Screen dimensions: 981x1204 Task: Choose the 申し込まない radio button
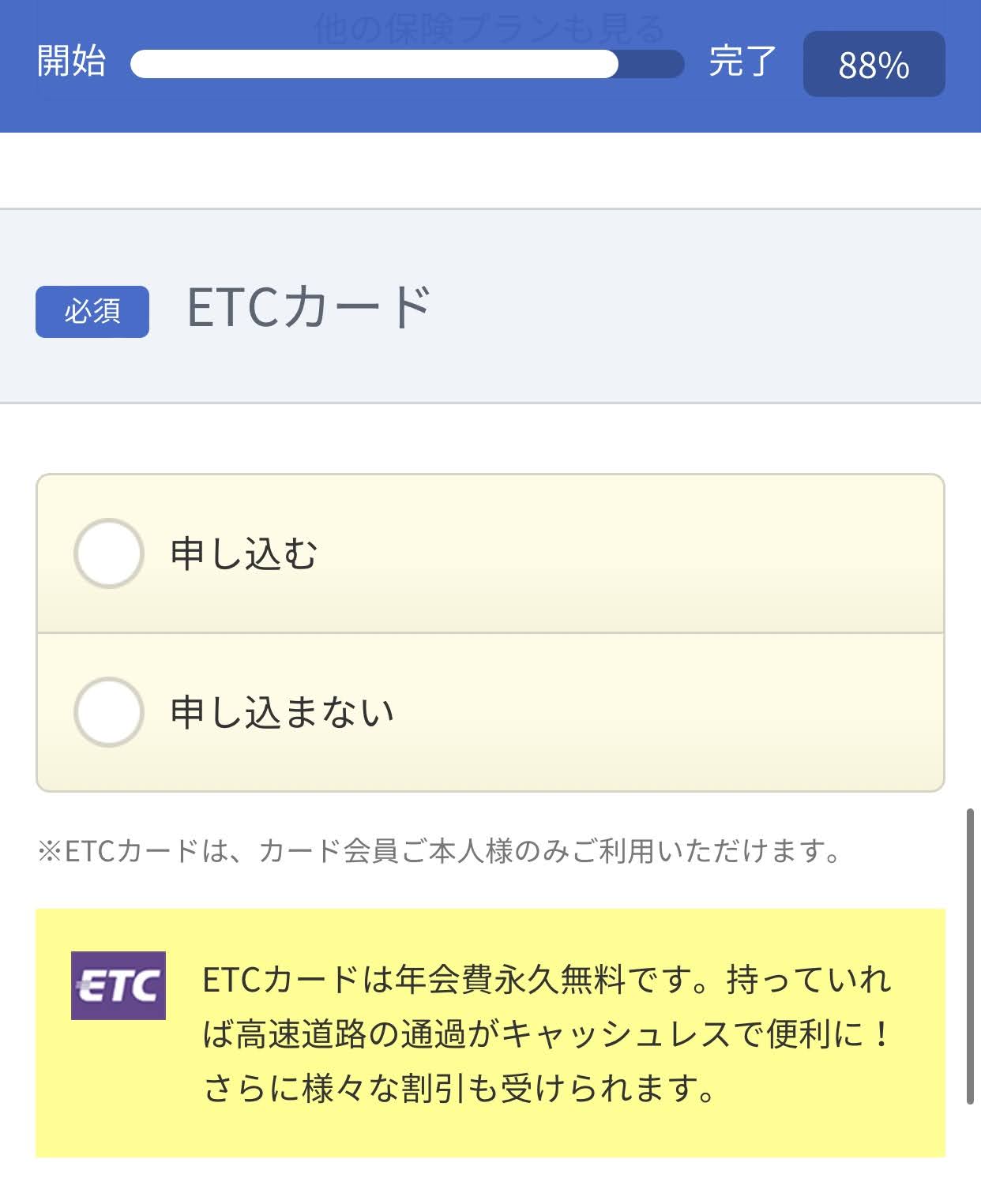coord(109,712)
